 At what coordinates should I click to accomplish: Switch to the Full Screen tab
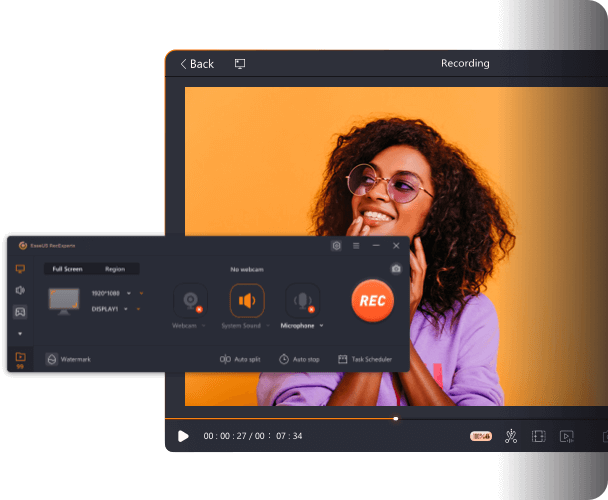(67, 269)
